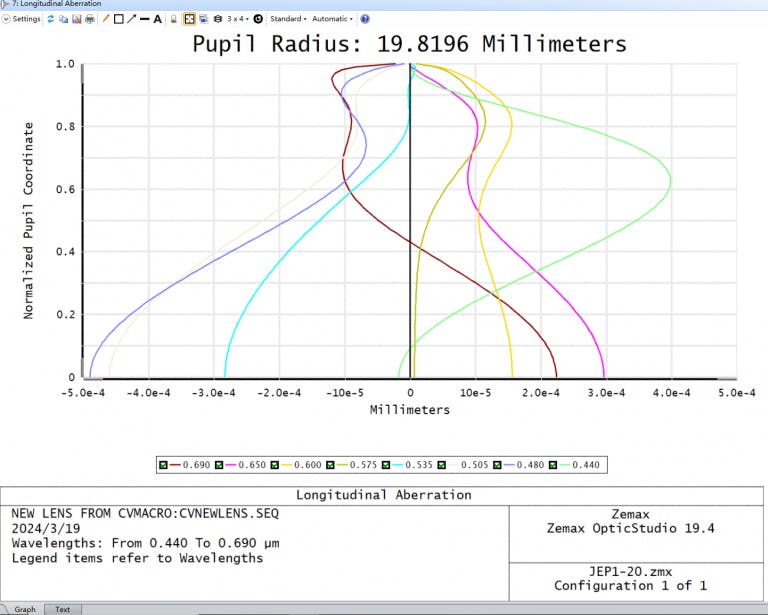Select the rectangle drawing tool
768x615 pixels.
118,19
